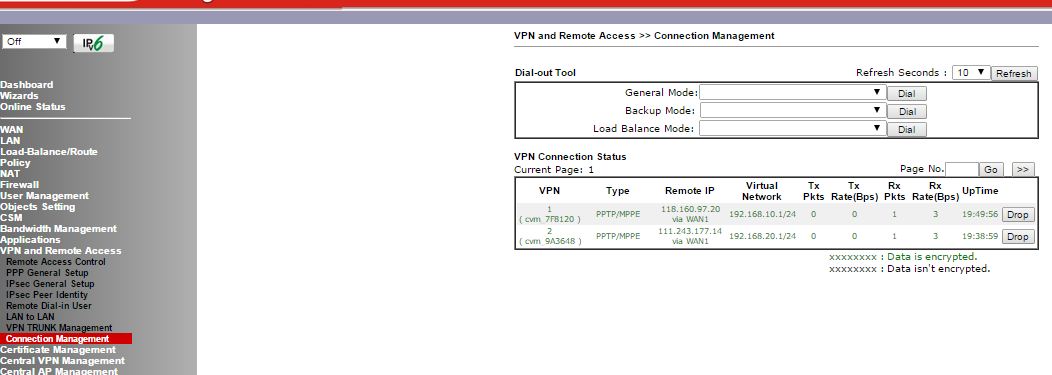Expand the General Mode dropdown
Image resolution: width=1052 pixels, height=375 pixels.
click(792, 93)
